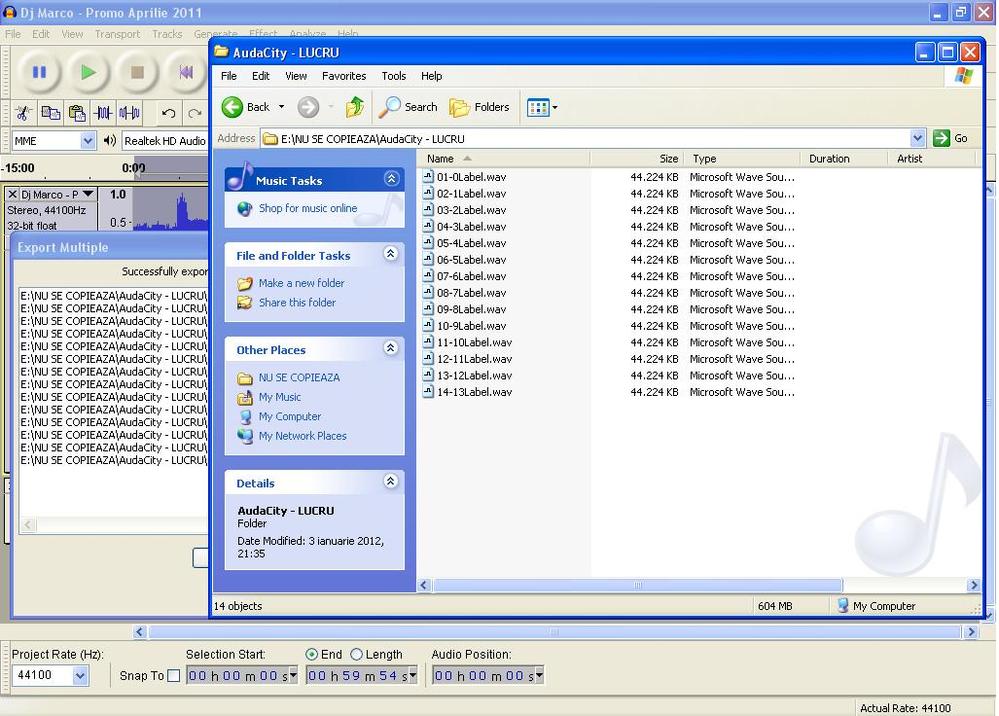Open Search in the Explorer toolbar
Viewport: 999px width, 716px height.
tap(408, 107)
